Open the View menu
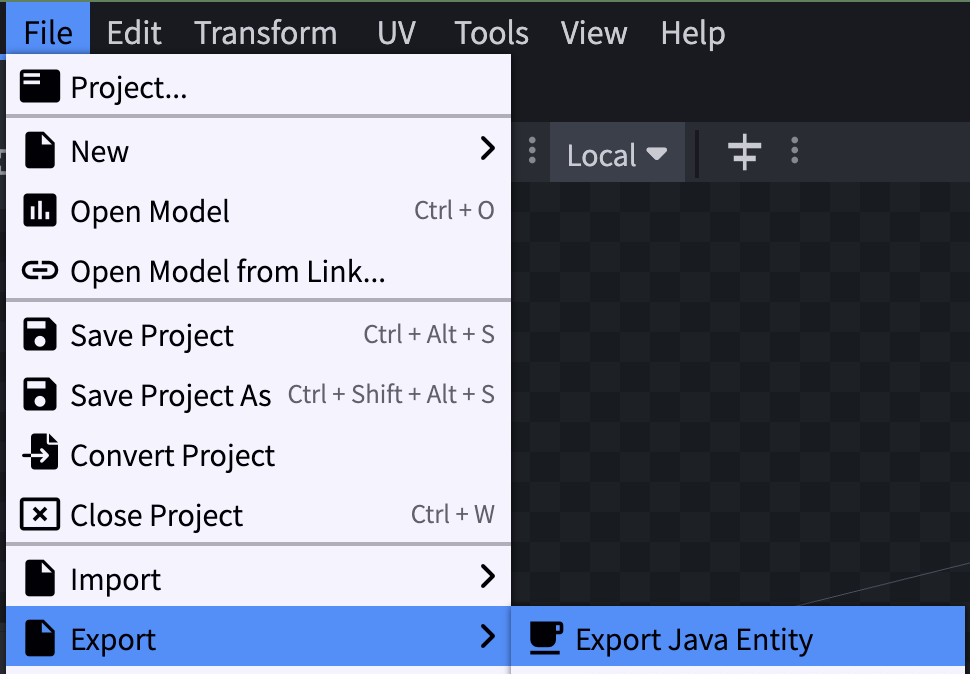The height and width of the screenshot is (674, 970). pos(593,32)
